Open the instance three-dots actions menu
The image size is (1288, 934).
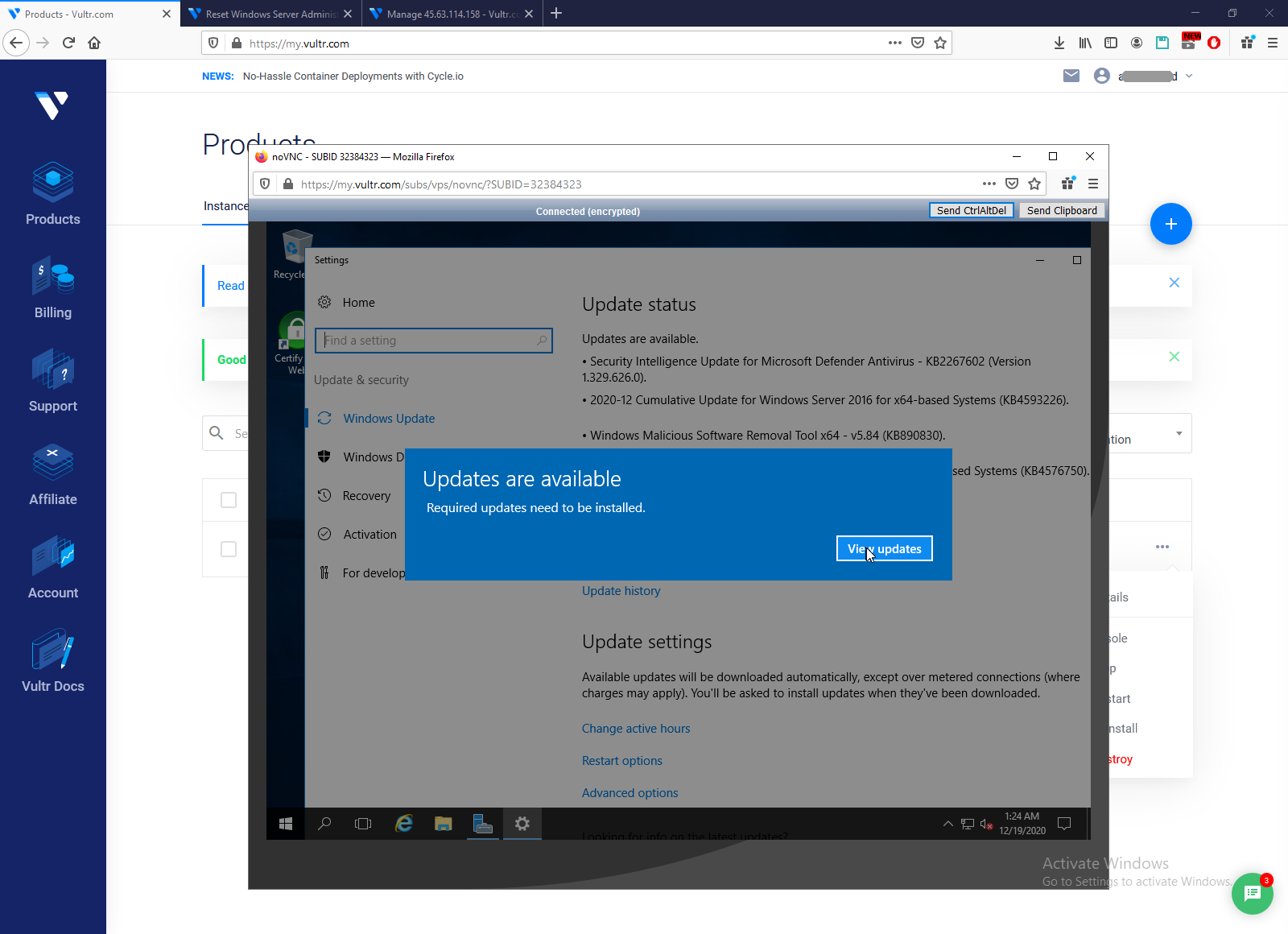pos(1162,547)
